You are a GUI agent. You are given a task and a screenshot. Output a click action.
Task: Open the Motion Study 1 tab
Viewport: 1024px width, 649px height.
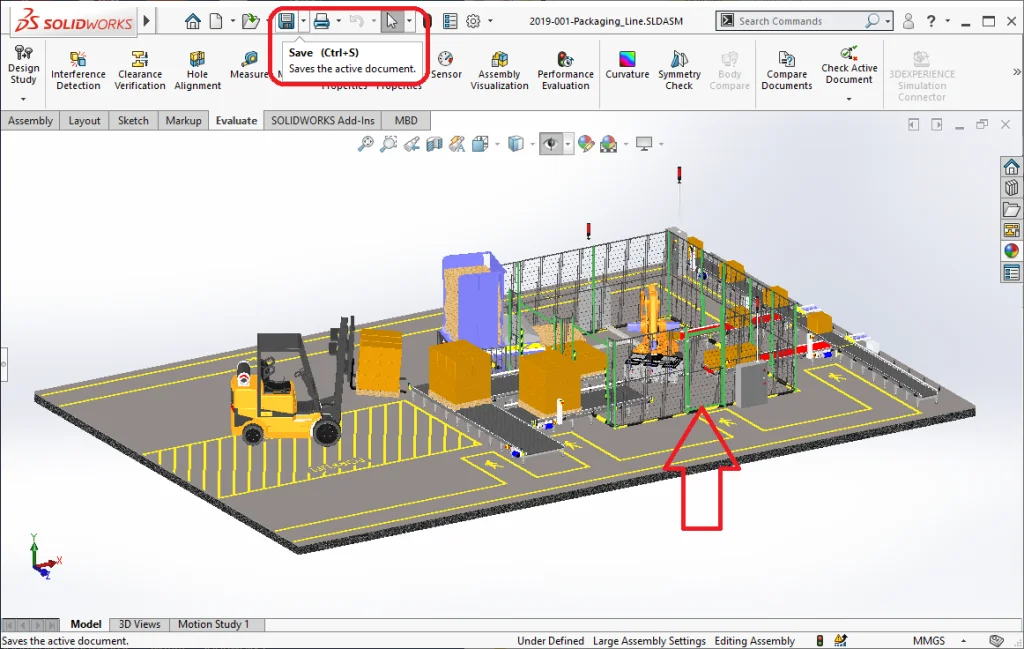(x=213, y=624)
